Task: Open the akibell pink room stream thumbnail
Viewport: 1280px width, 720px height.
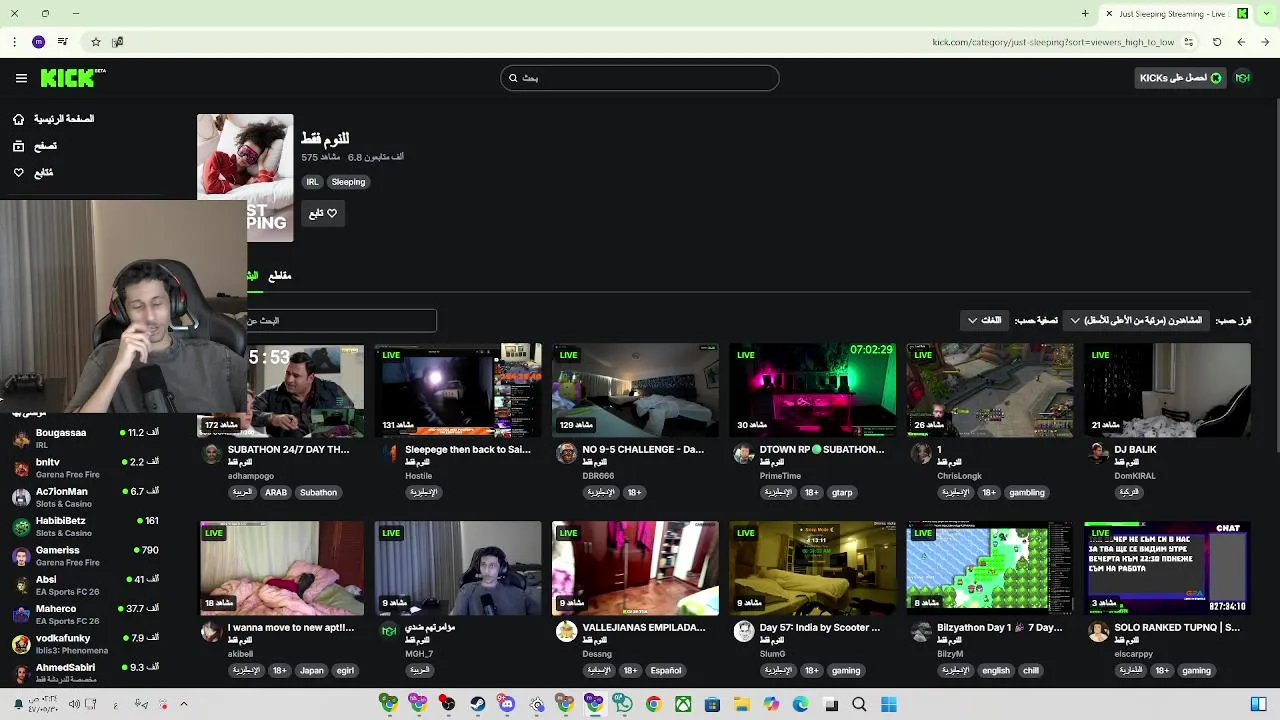Action: (281, 568)
